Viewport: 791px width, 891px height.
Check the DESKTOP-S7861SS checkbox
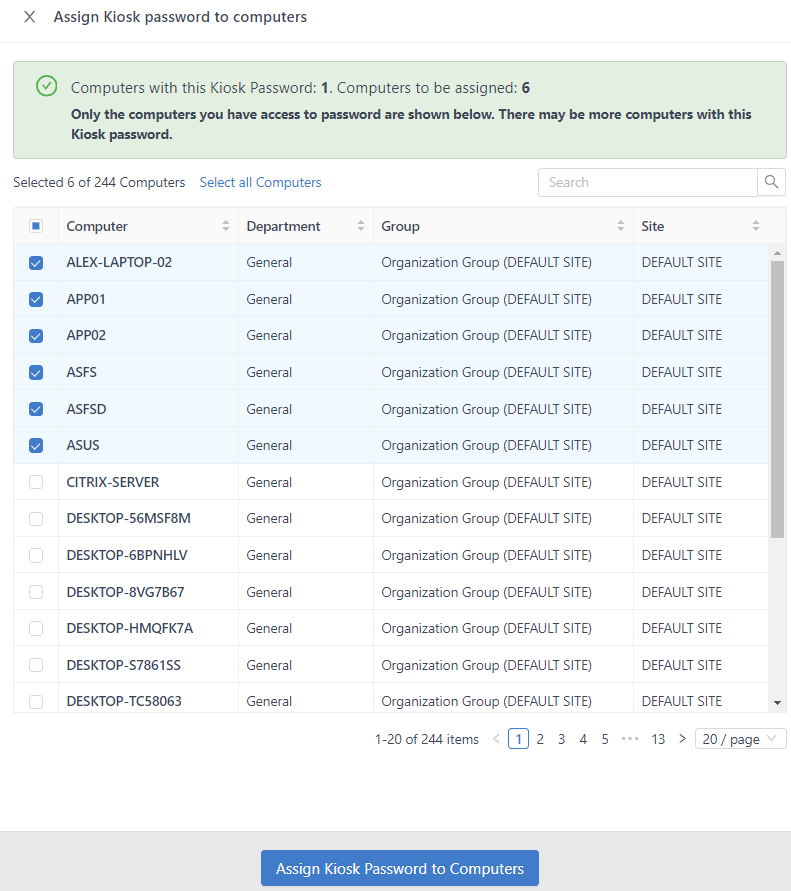36,665
